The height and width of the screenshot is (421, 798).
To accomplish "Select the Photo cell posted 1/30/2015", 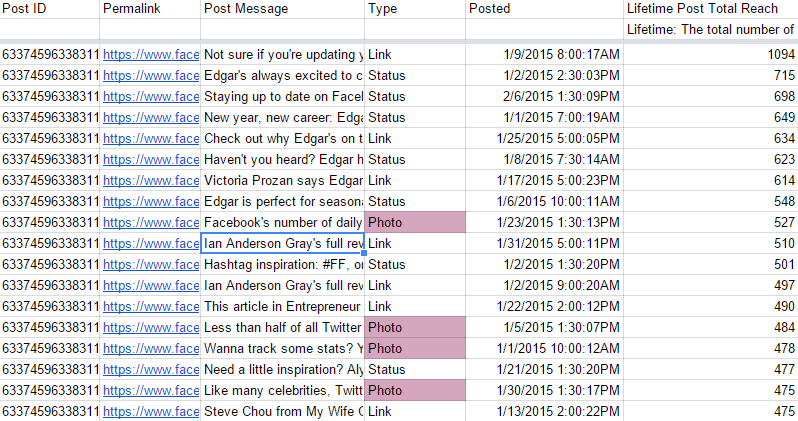I will [x=415, y=390].
